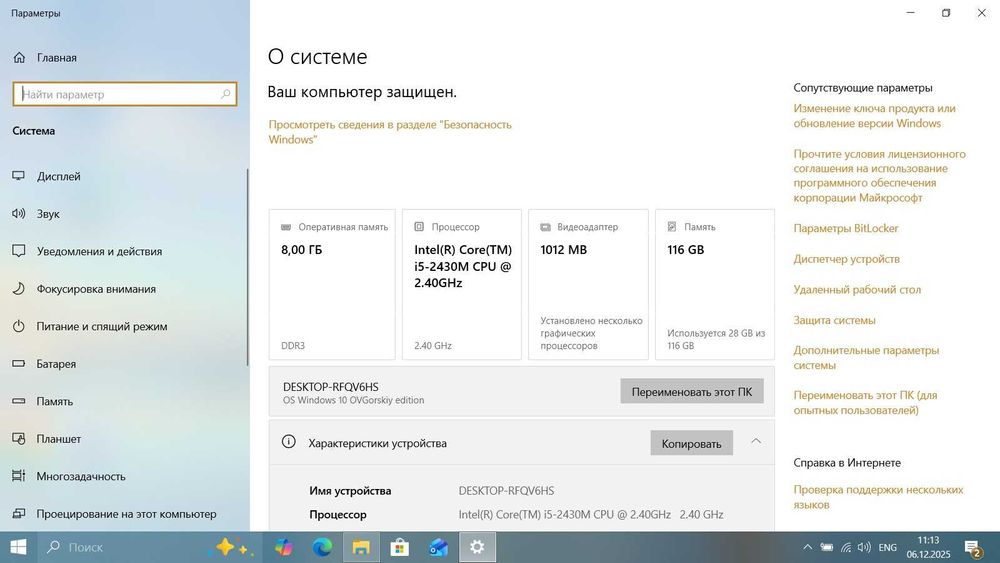The width and height of the screenshot is (1000, 563).
Task: Open Copilot from the taskbar
Action: pyautogui.click(x=284, y=547)
